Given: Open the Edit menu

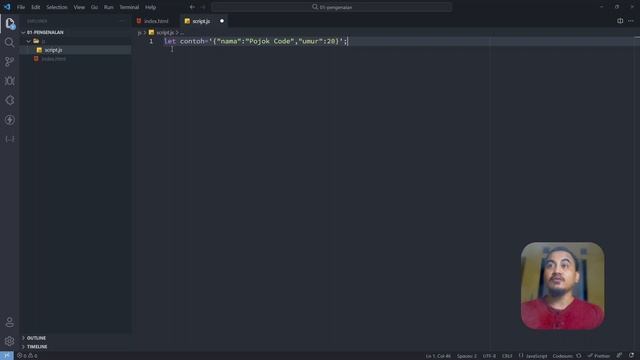Looking at the screenshot, I should coord(36,7).
